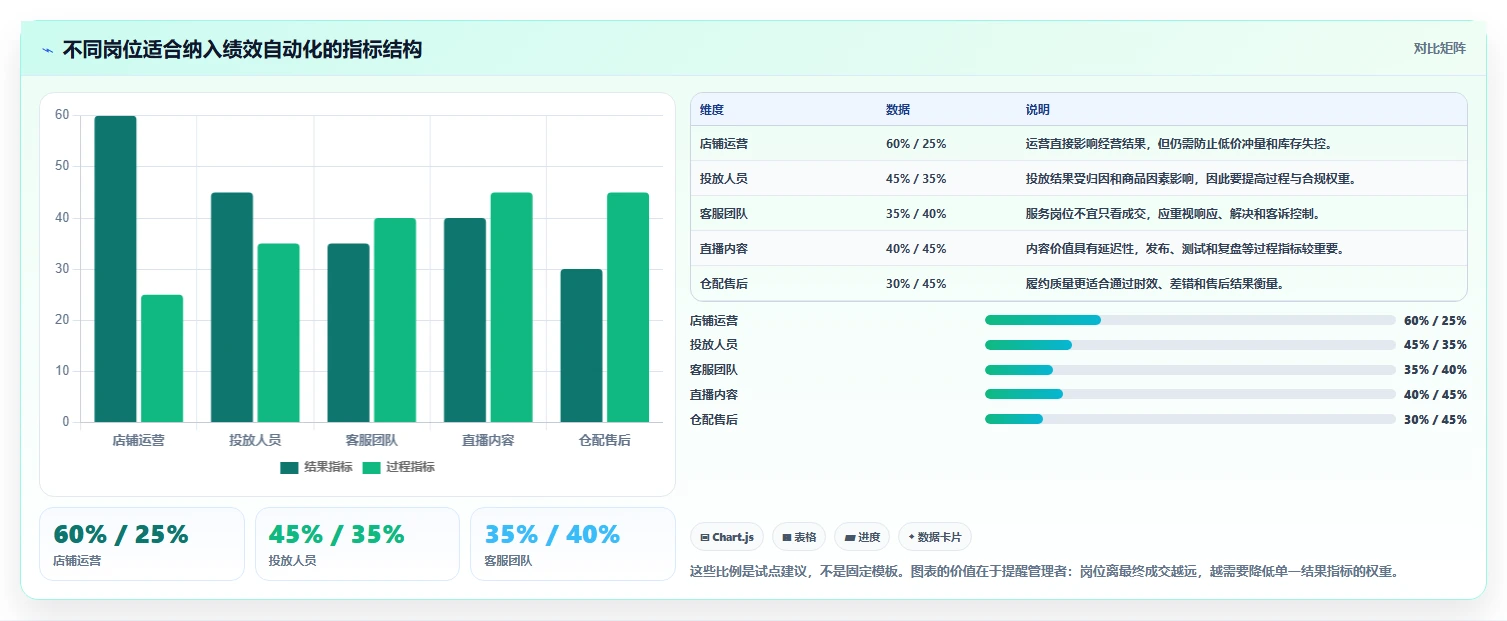Click the 直播内容 dark green 结果指标 bar
This screenshot has width=1507, height=621.
[x=465, y=320]
